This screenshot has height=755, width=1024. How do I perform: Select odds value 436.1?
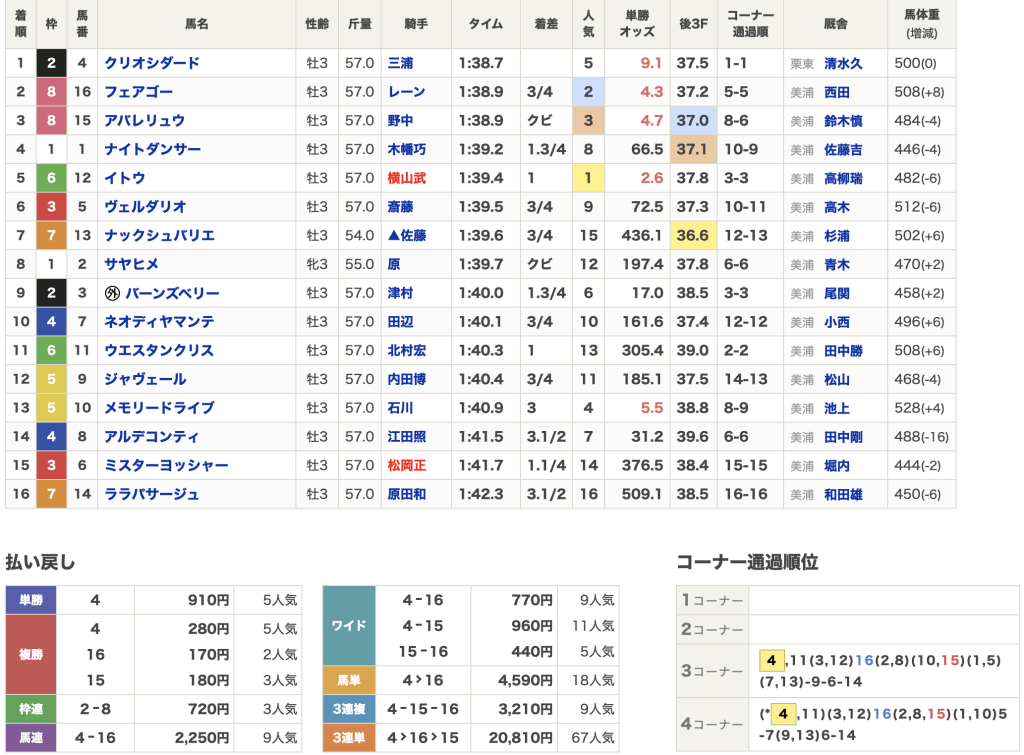point(641,236)
